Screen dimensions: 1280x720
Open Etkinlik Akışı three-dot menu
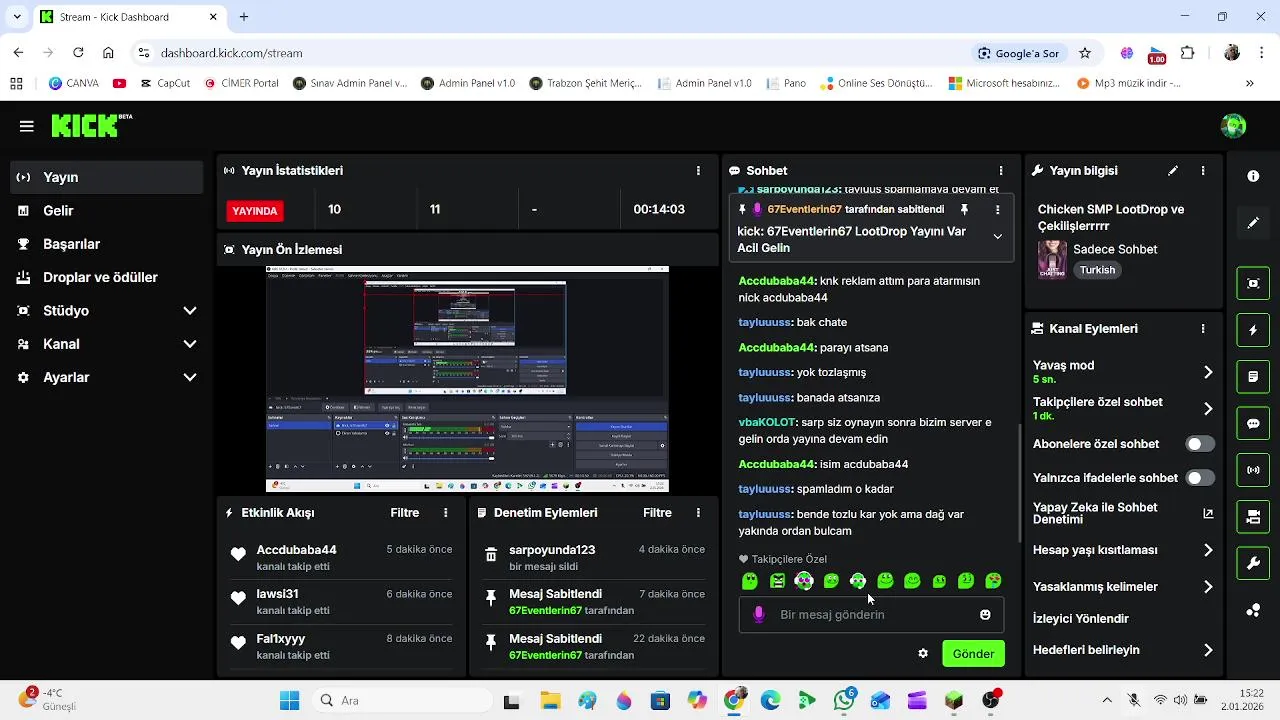[x=446, y=513]
